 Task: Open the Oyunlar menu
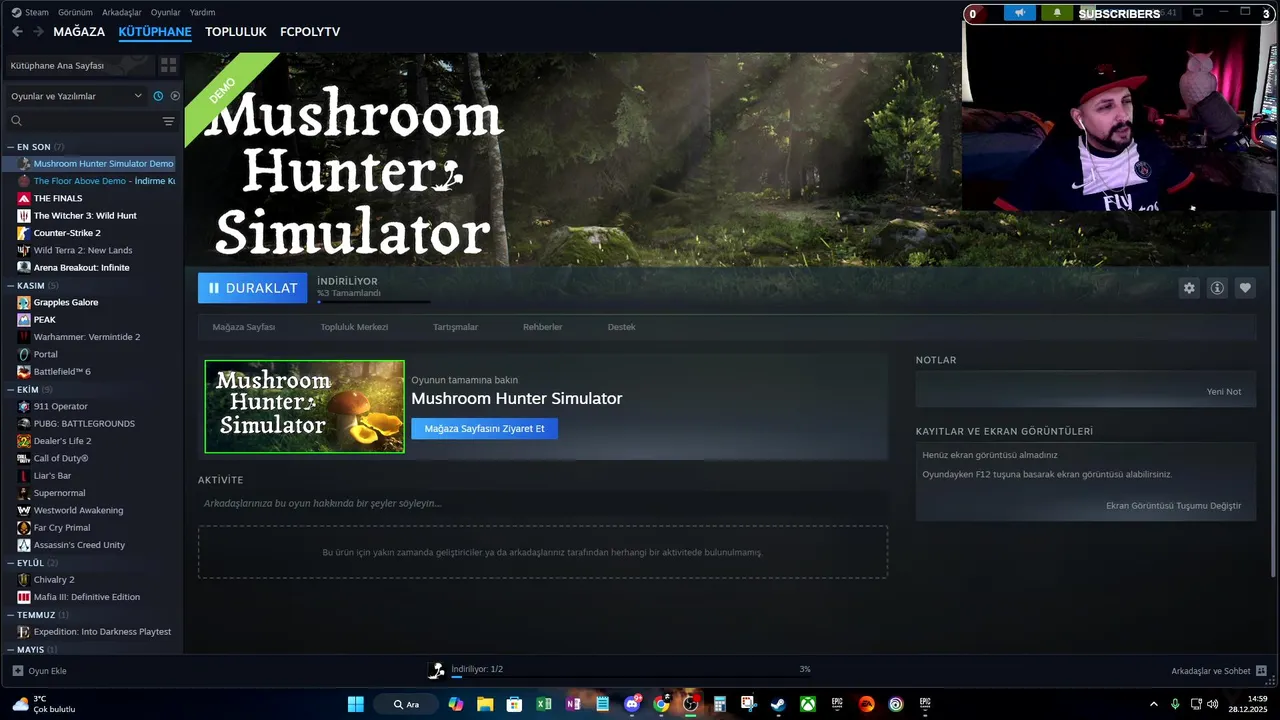tap(165, 12)
